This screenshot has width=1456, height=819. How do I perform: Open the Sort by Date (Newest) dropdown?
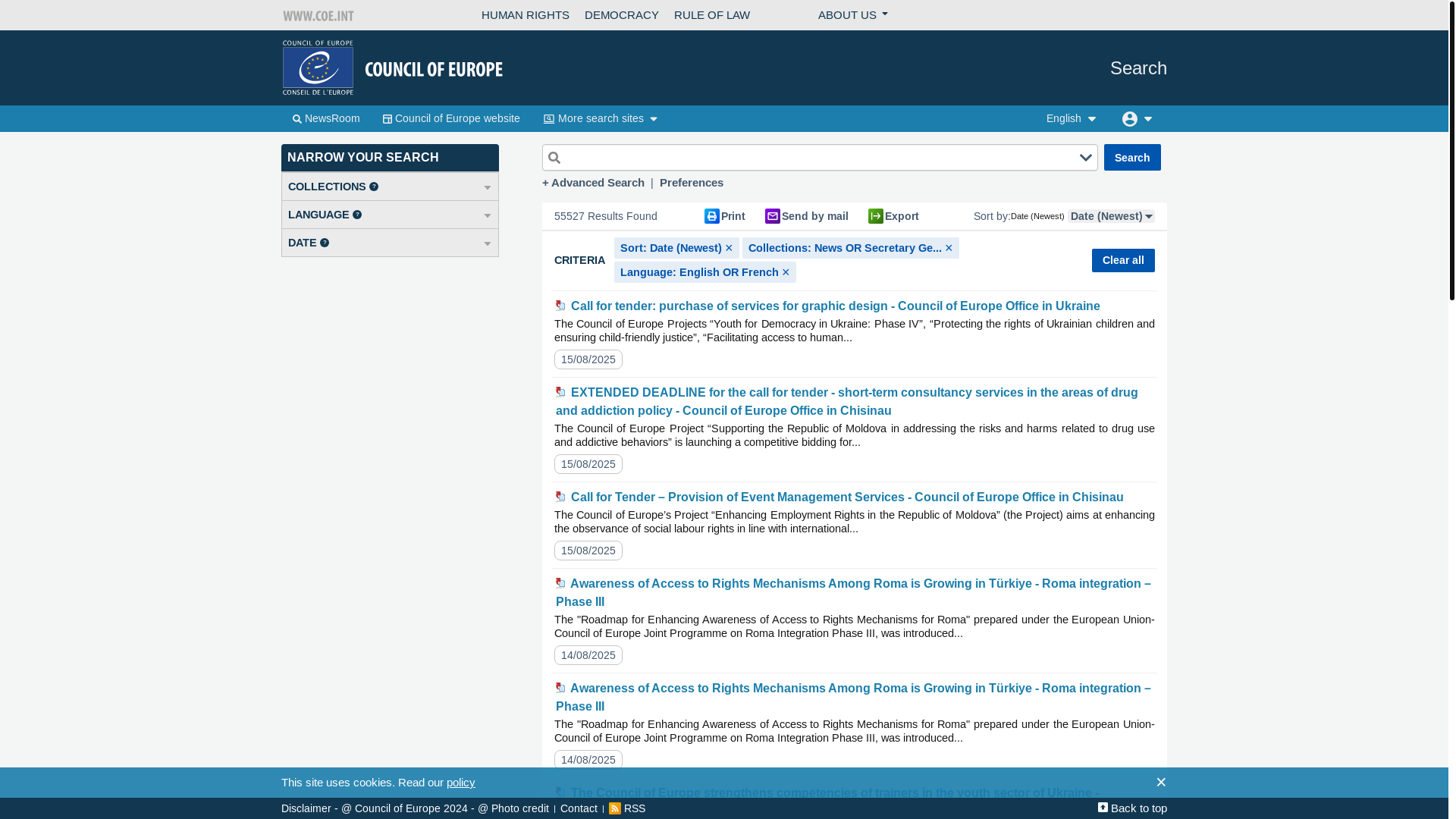click(1111, 216)
